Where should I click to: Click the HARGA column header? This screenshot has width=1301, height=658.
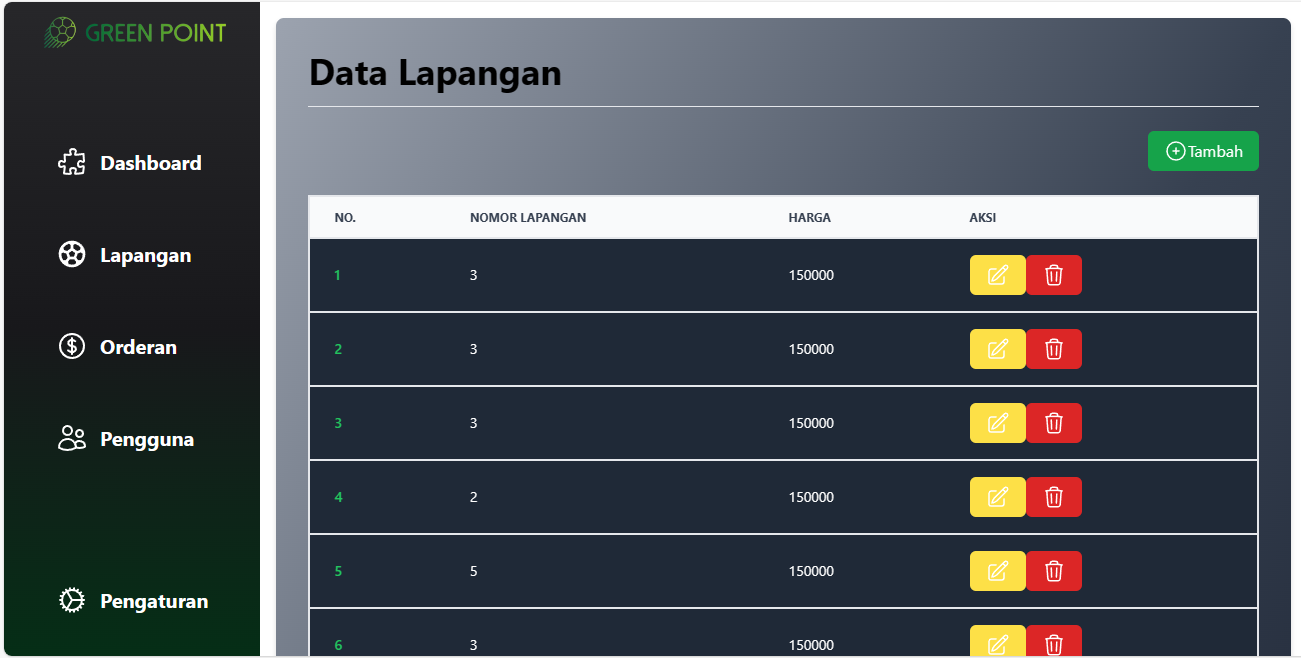coord(809,217)
